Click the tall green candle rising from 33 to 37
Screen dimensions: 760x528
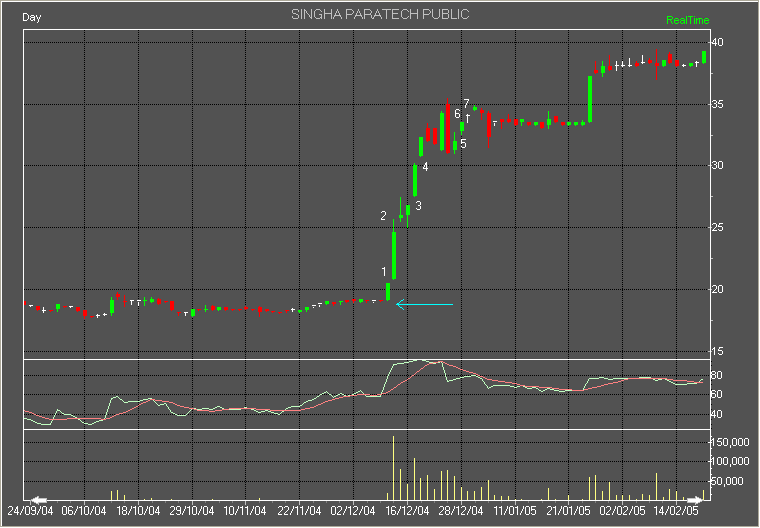(590, 99)
